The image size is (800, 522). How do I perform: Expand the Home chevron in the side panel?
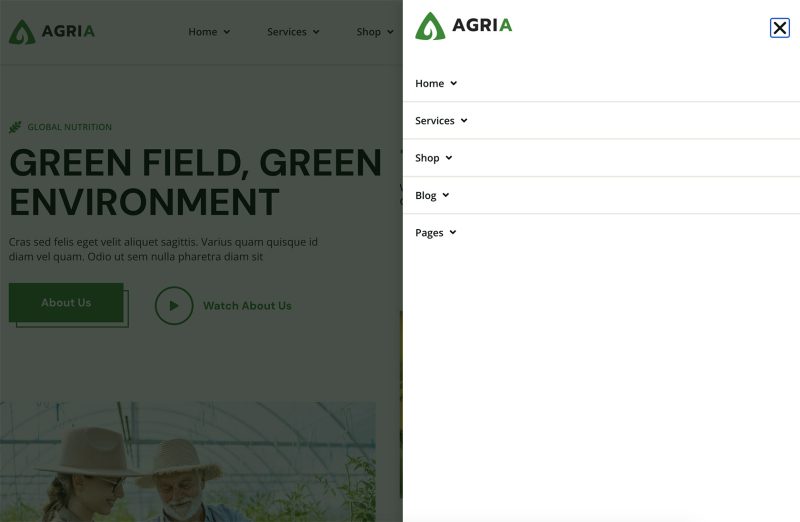pos(454,84)
